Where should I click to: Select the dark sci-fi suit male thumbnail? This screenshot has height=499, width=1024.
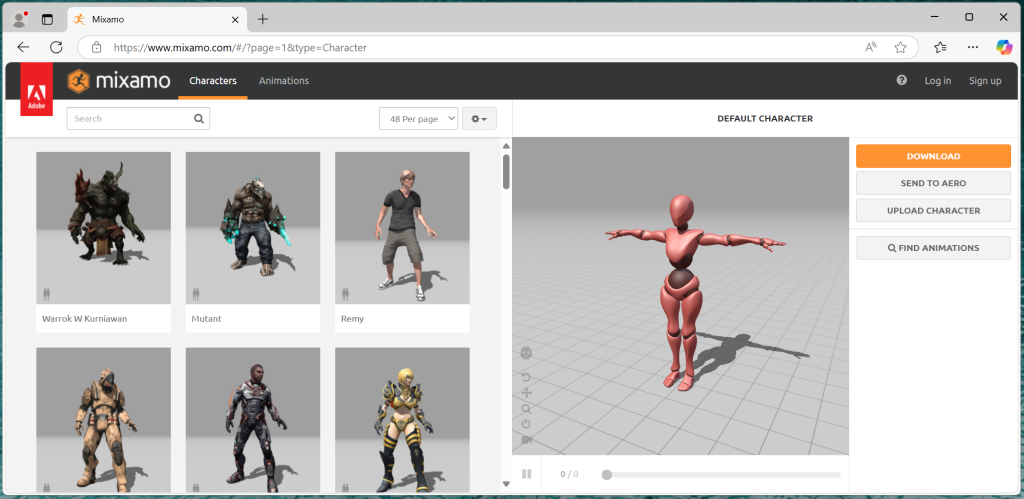coord(253,420)
